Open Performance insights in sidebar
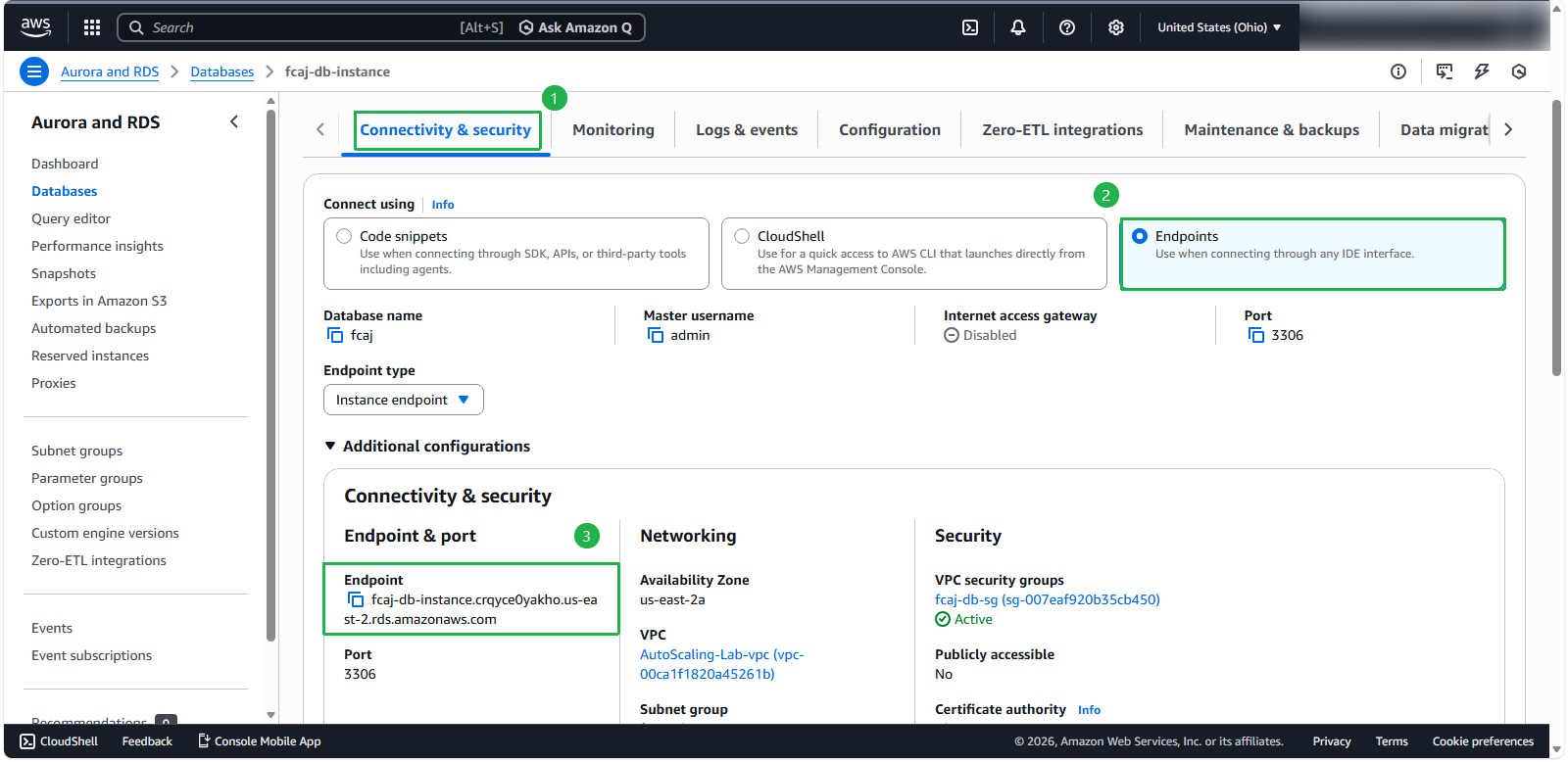1568x762 pixels. [98, 246]
